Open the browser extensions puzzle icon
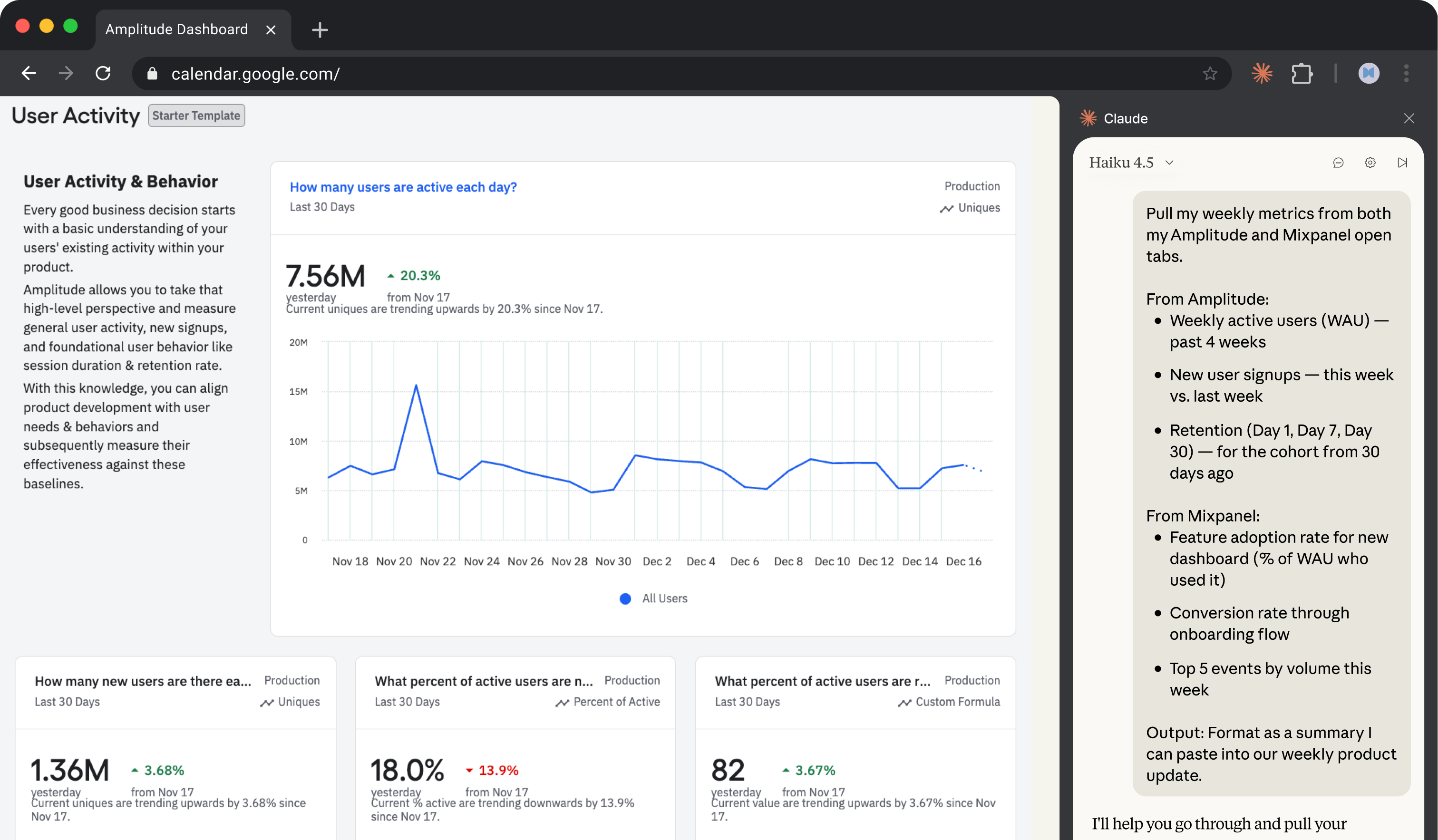Image resolution: width=1438 pixels, height=840 pixels. click(x=1302, y=73)
